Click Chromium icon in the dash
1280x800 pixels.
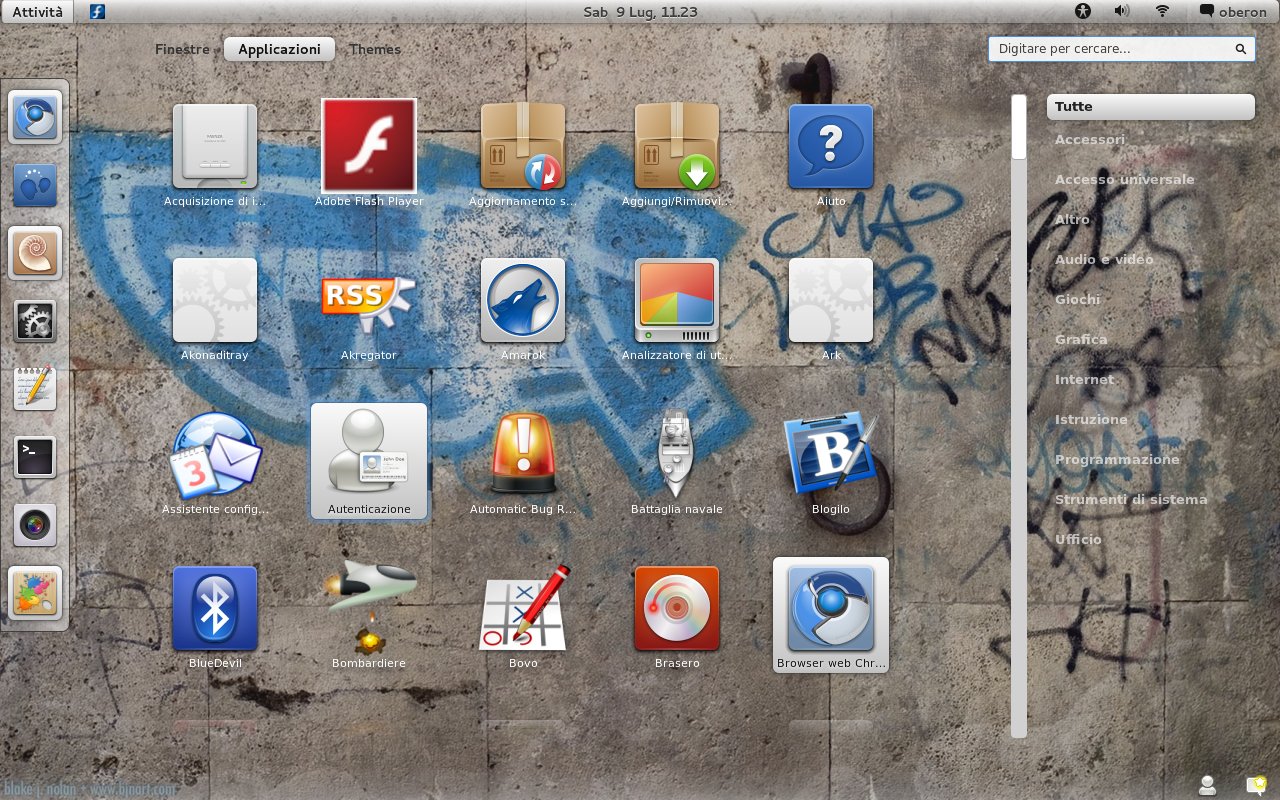(36, 117)
